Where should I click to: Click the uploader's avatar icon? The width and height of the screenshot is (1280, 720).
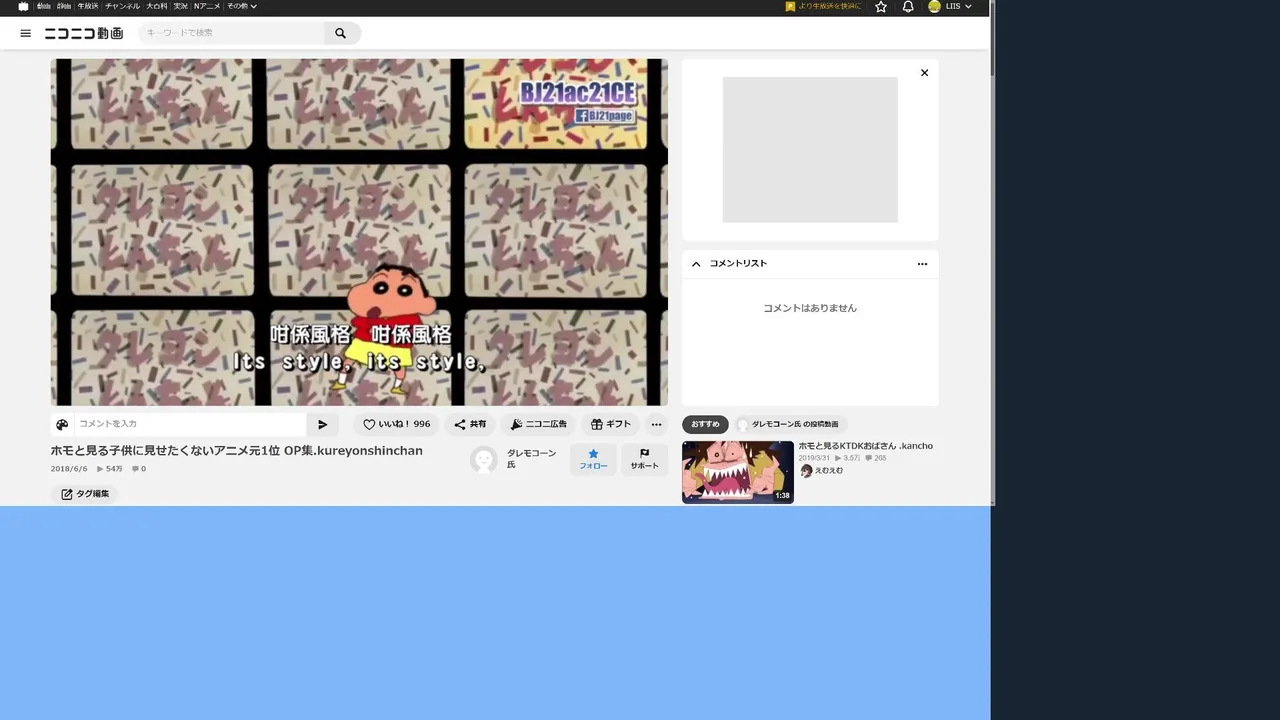coord(484,459)
